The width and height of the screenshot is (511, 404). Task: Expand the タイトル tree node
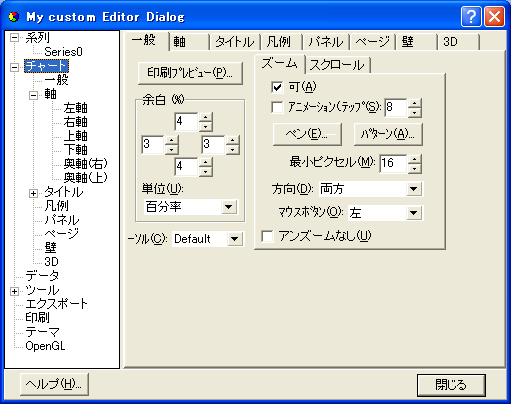(x=33, y=193)
